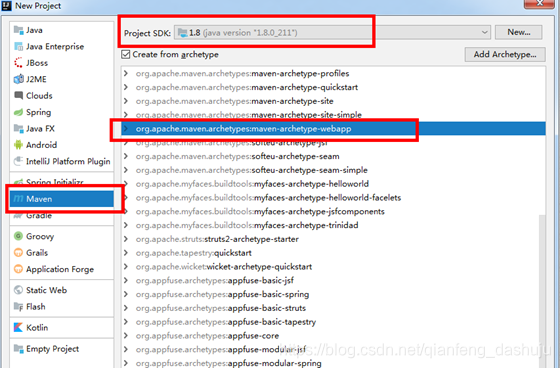Select Groovy project type
This screenshot has height=368, width=560.
[62, 236]
